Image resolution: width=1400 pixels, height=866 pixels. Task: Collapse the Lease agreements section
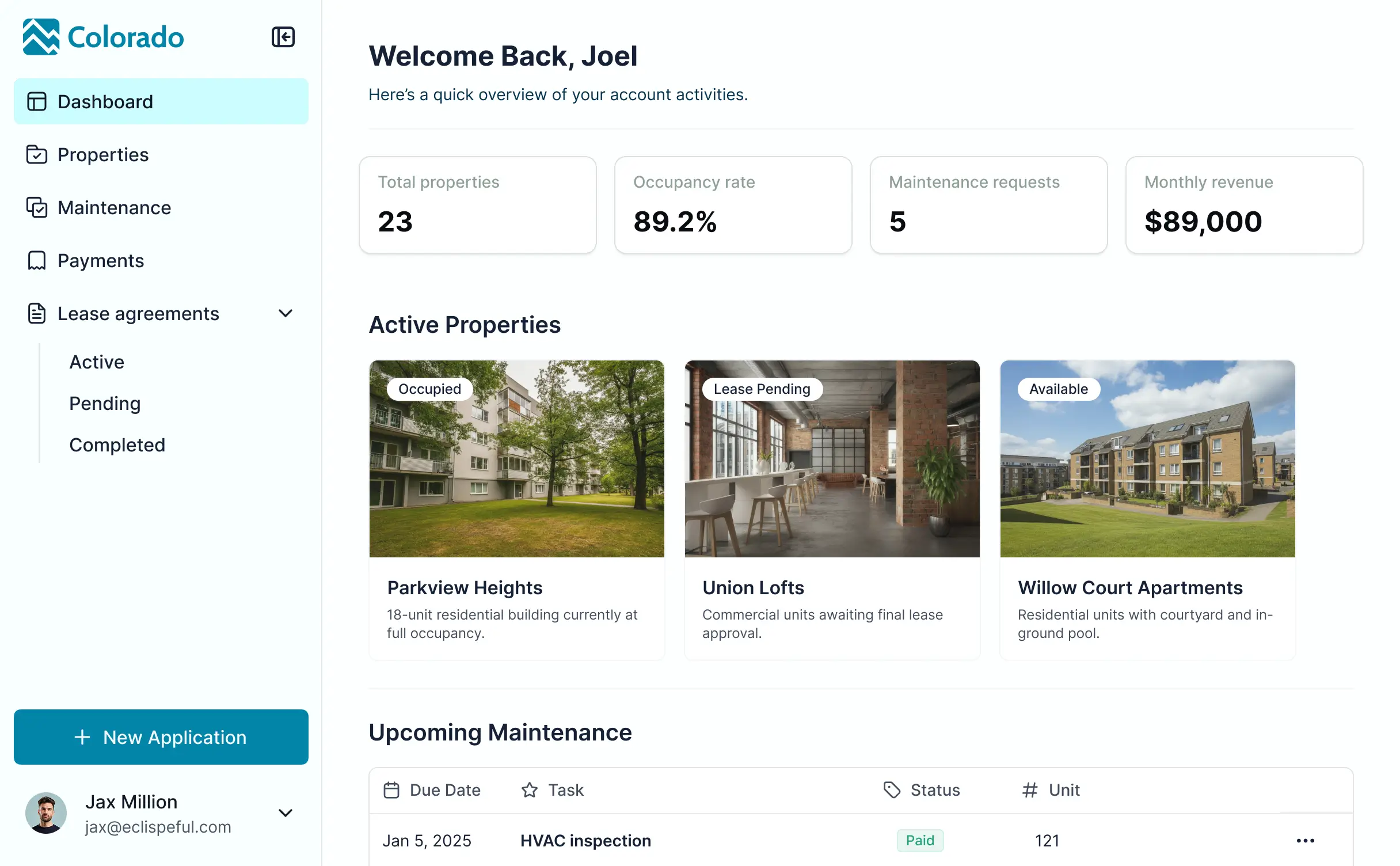click(286, 313)
